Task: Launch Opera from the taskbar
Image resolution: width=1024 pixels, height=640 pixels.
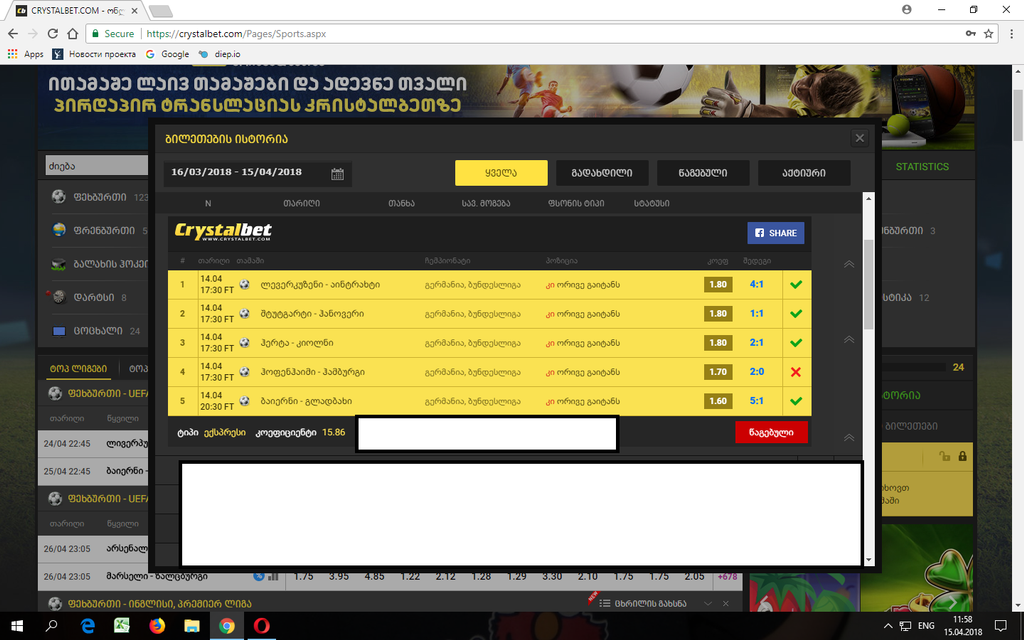Action: pyautogui.click(x=261, y=626)
